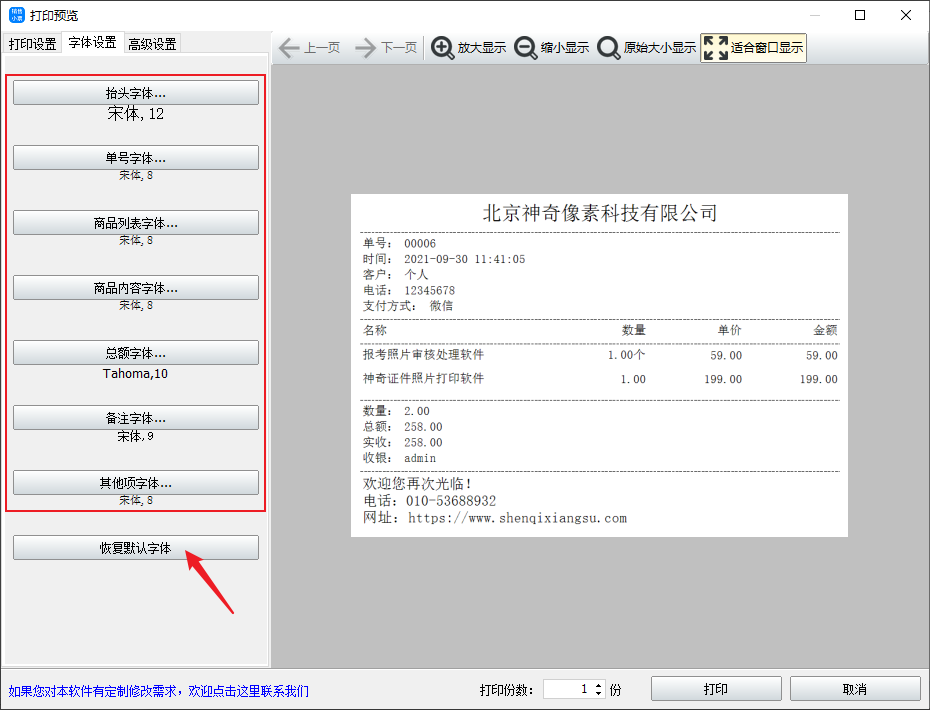Click the 打印 print button

point(716,689)
